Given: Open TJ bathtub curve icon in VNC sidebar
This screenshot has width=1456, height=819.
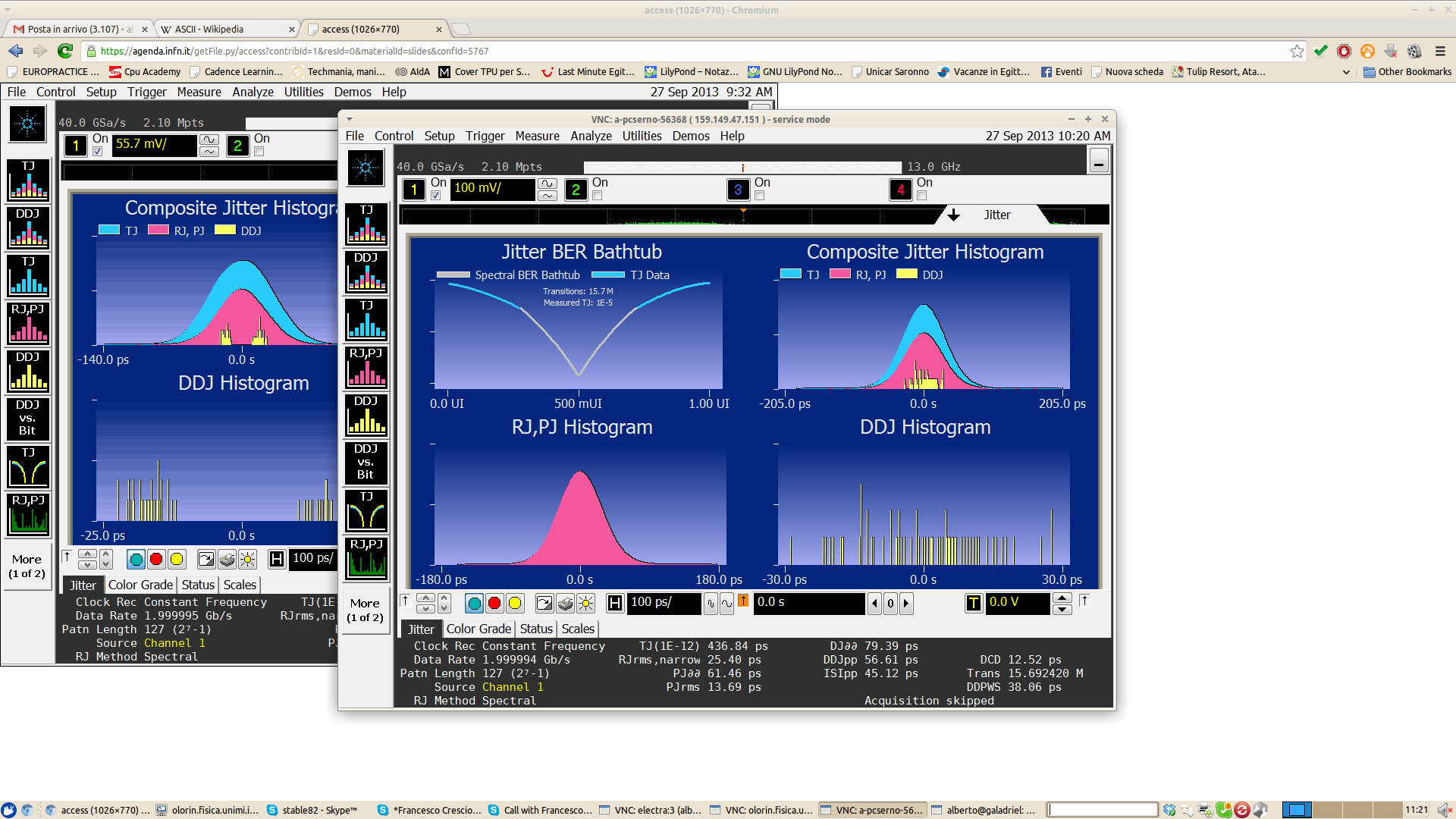Looking at the screenshot, I should [x=366, y=510].
